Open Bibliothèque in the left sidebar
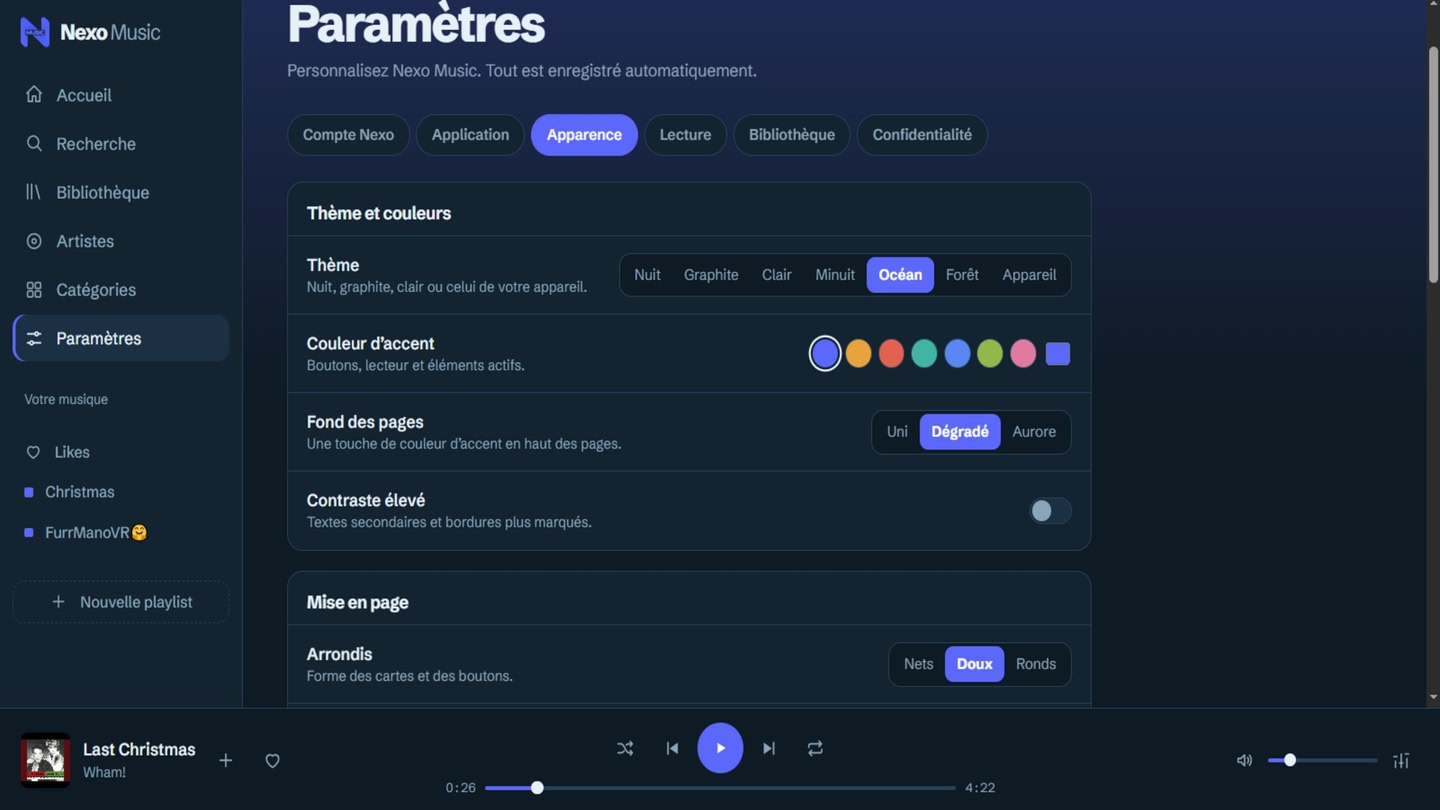Image resolution: width=1440 pixels, height=810 pixels. click(121, 192)
